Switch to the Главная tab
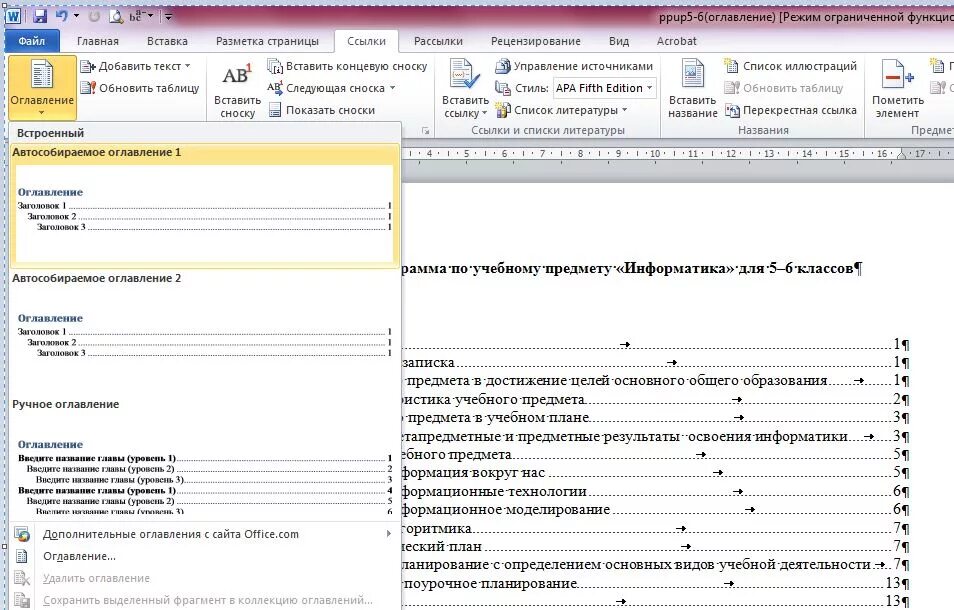 [98, 41]
